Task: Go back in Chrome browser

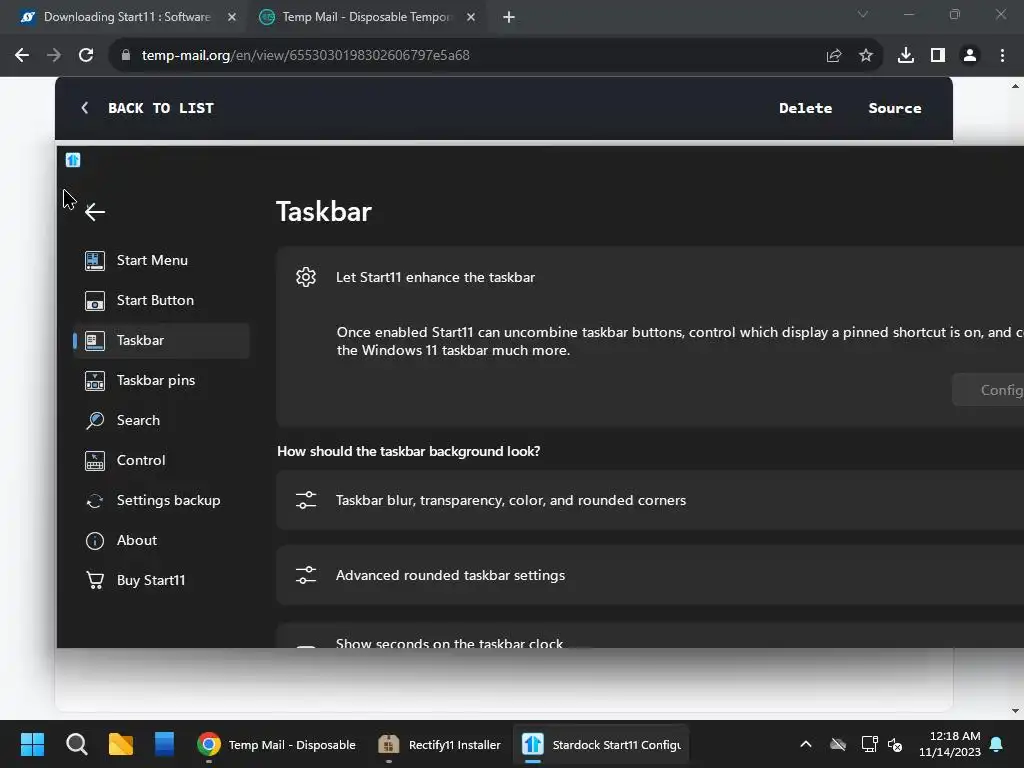Action: point(22,56)
